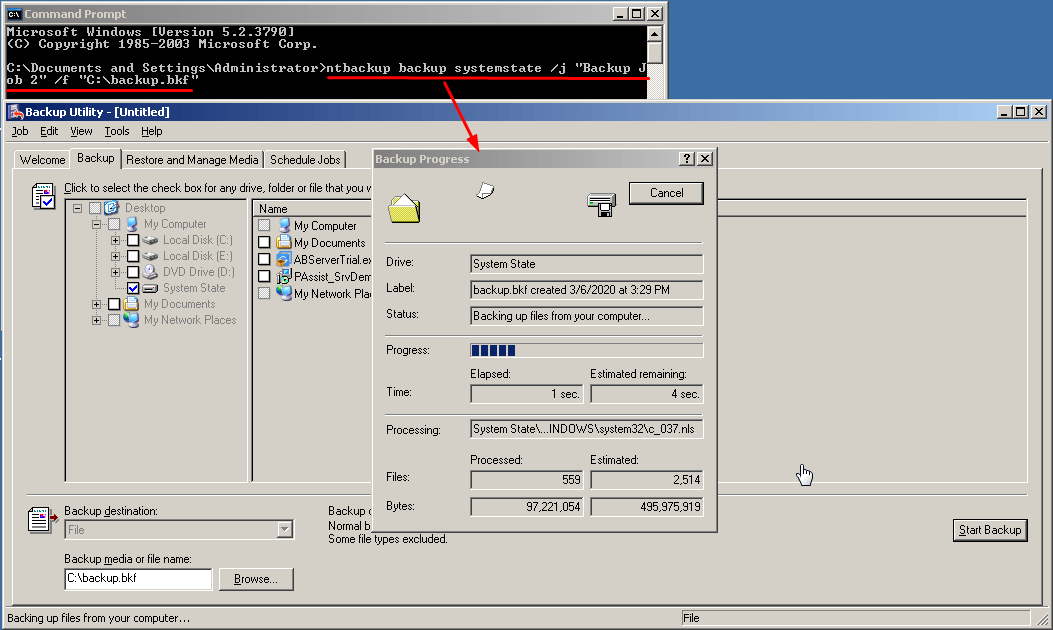Viewport: 1053px width, 630px height.
Task: Click the PAssist_SrvDemo file icon
Action: tap(284, 276)
